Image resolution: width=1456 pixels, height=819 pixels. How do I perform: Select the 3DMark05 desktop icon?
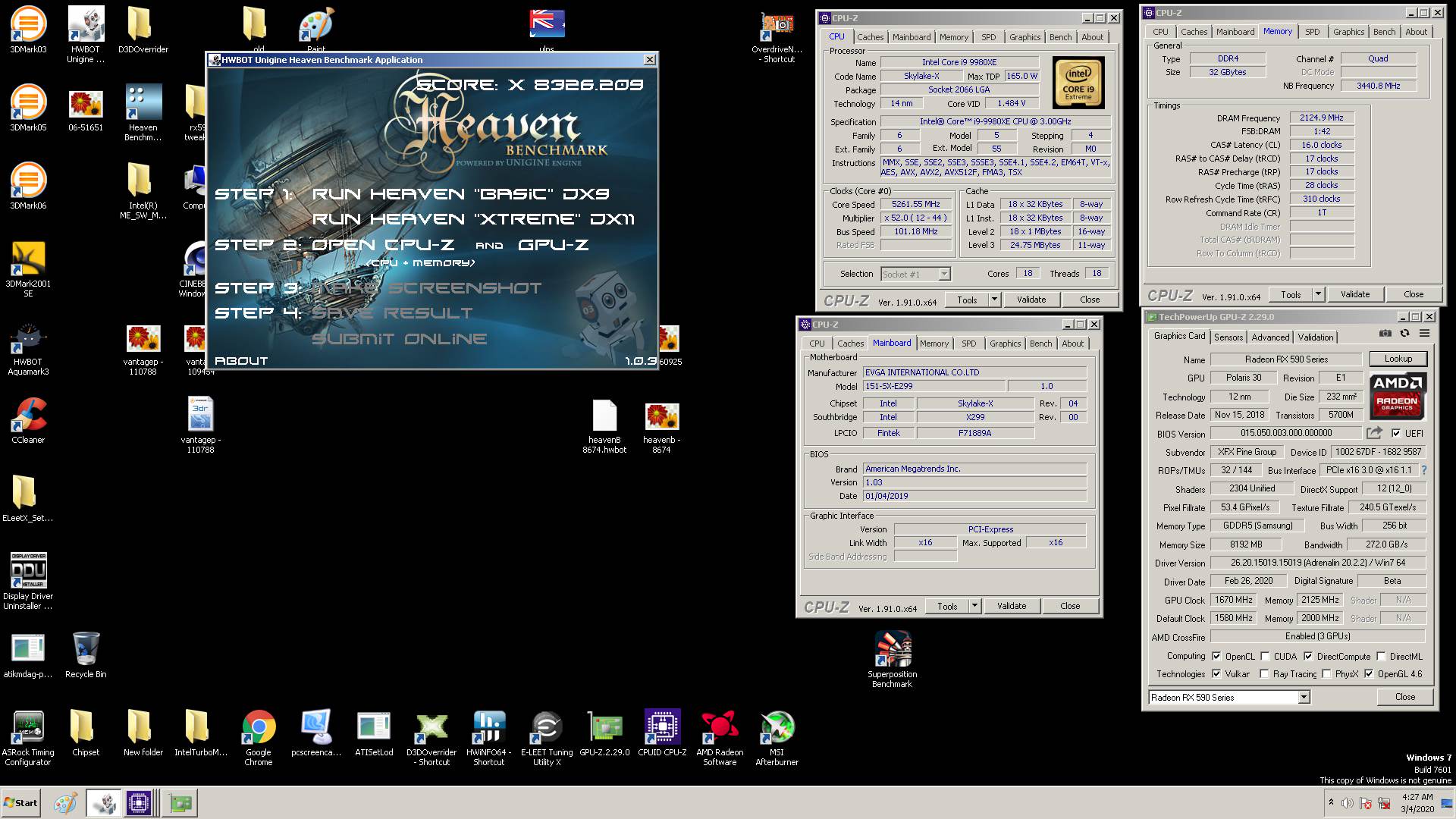coord(28,108)
